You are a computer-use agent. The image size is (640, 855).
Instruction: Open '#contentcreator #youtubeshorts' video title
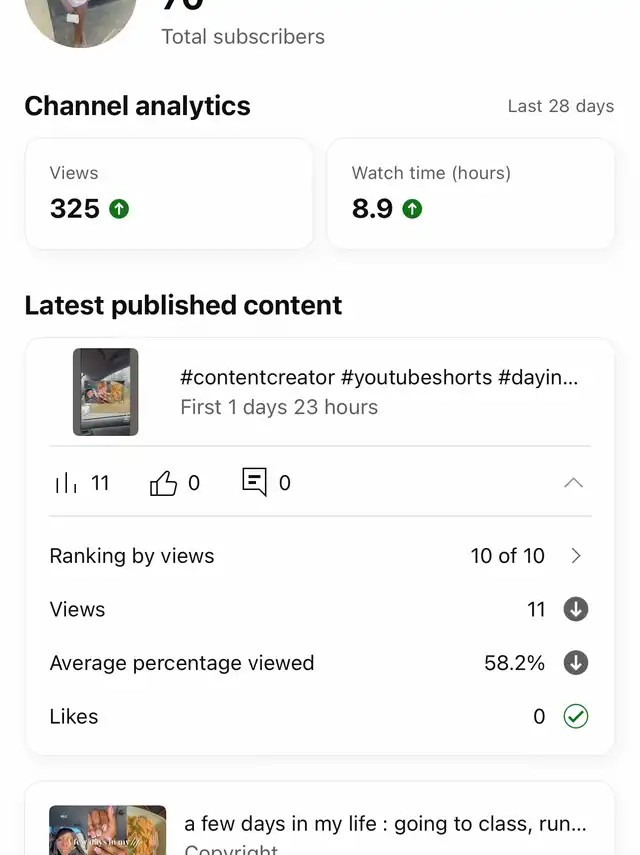379,377
